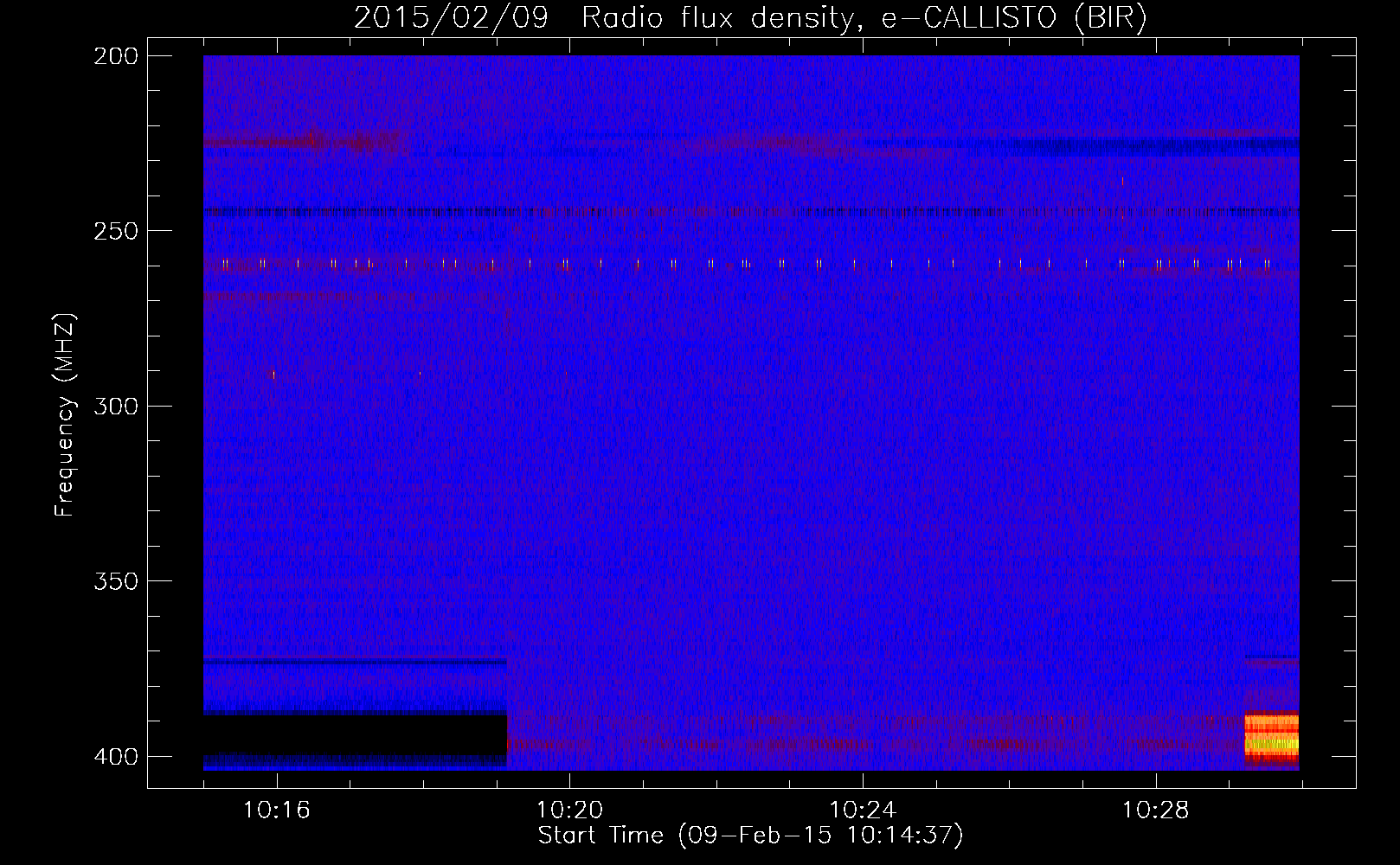Screen dimensions: 1400x865
Task: Click the 'Start Time (09-Feb-15 10:14:37)' label
Action: [750, 836]
